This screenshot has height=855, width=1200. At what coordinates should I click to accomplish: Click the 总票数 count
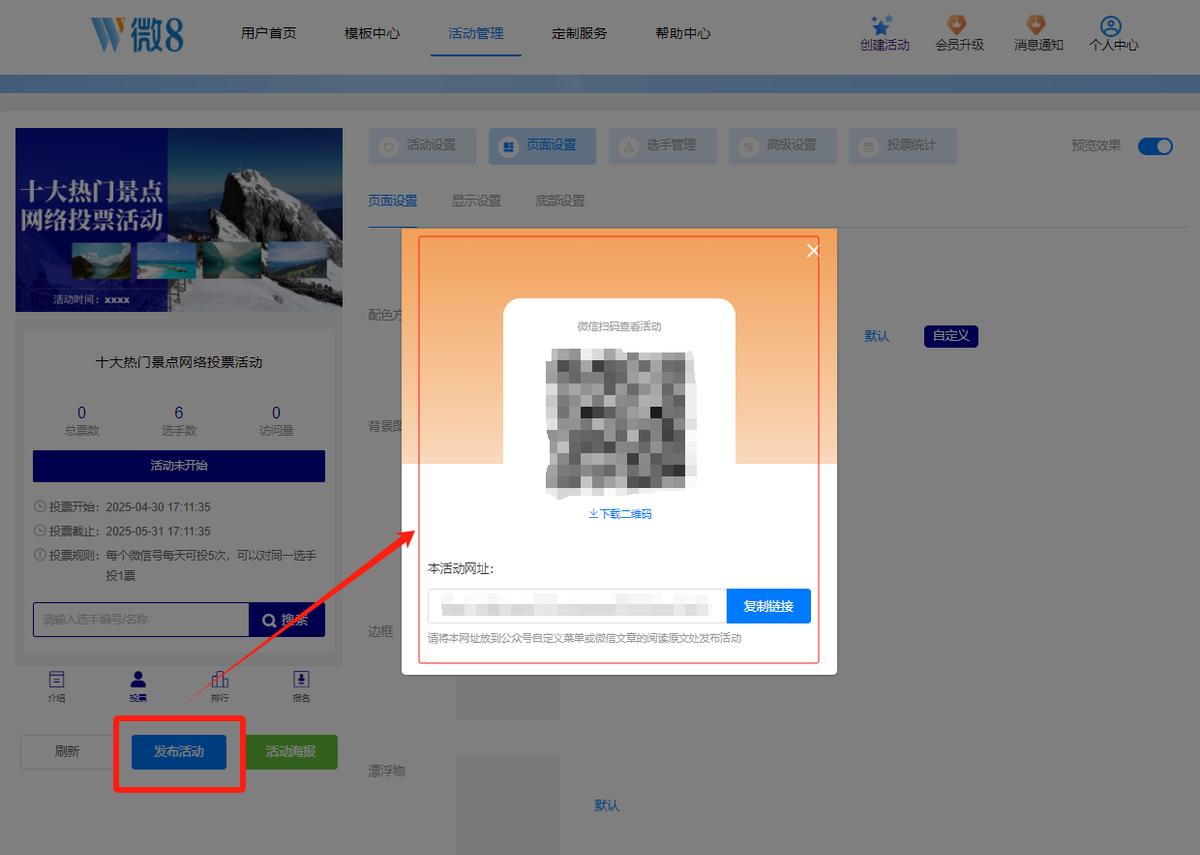(x=82, y=413)
